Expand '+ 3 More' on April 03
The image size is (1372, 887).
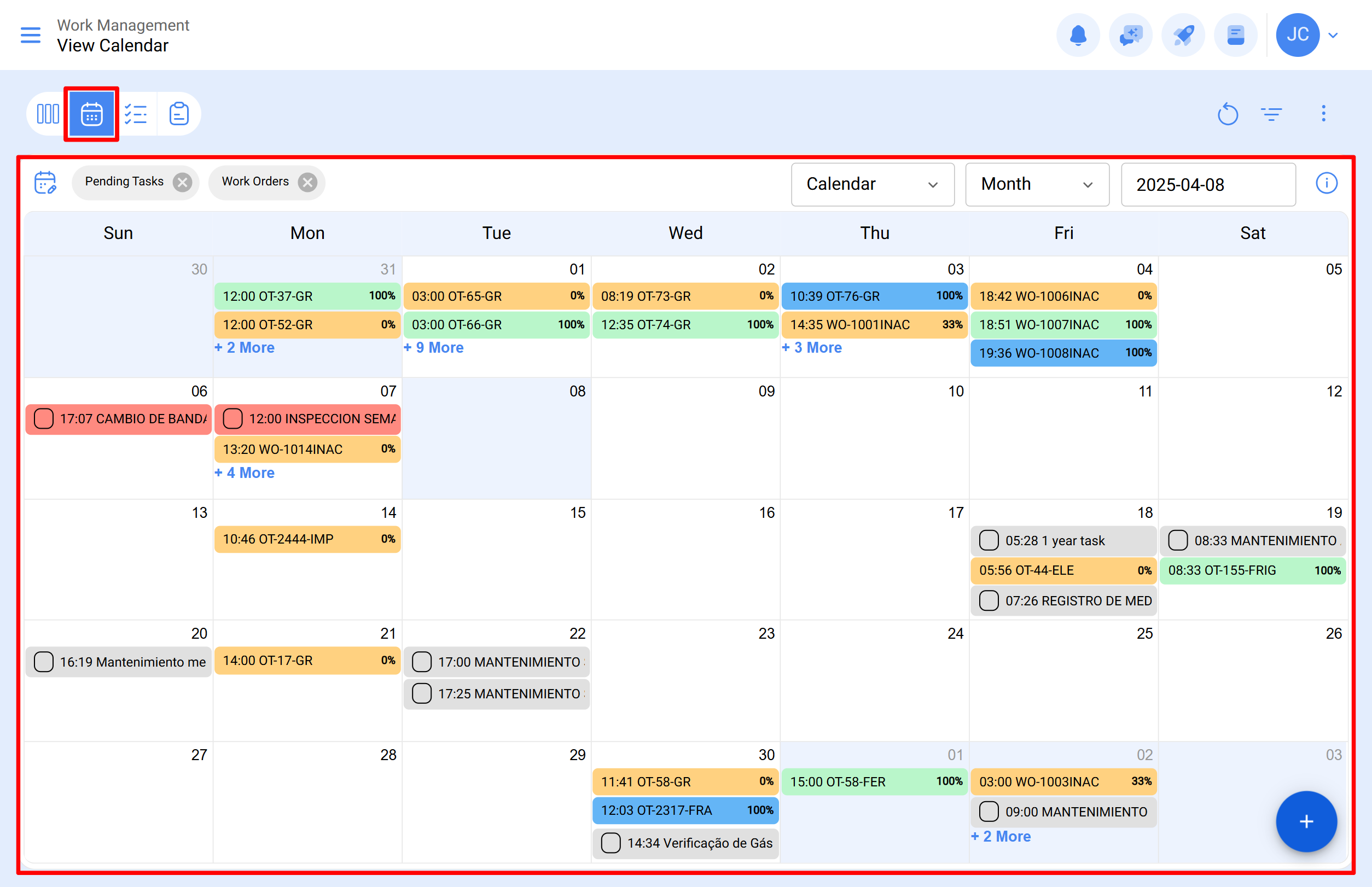(x=811, y=348)
